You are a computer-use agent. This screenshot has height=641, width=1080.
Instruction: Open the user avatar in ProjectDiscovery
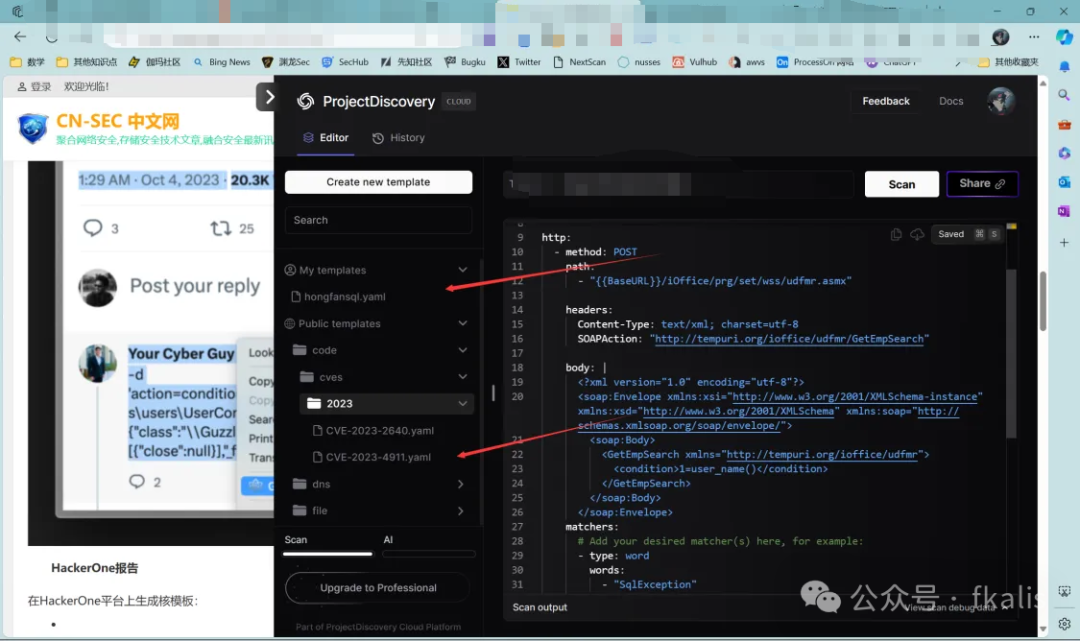pyautogui.click(x=1001, y=101)
